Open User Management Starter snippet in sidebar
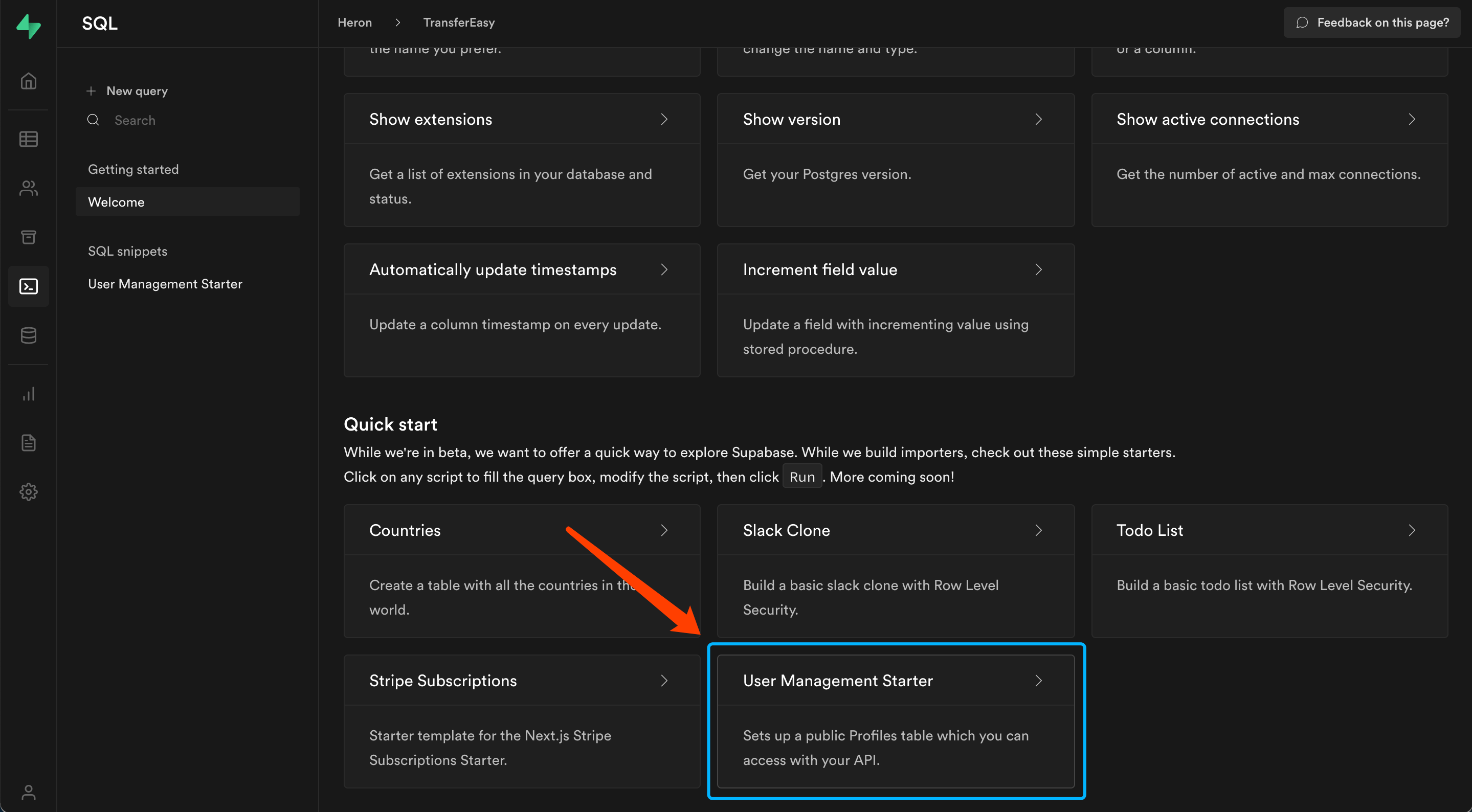 pos(165,284)
